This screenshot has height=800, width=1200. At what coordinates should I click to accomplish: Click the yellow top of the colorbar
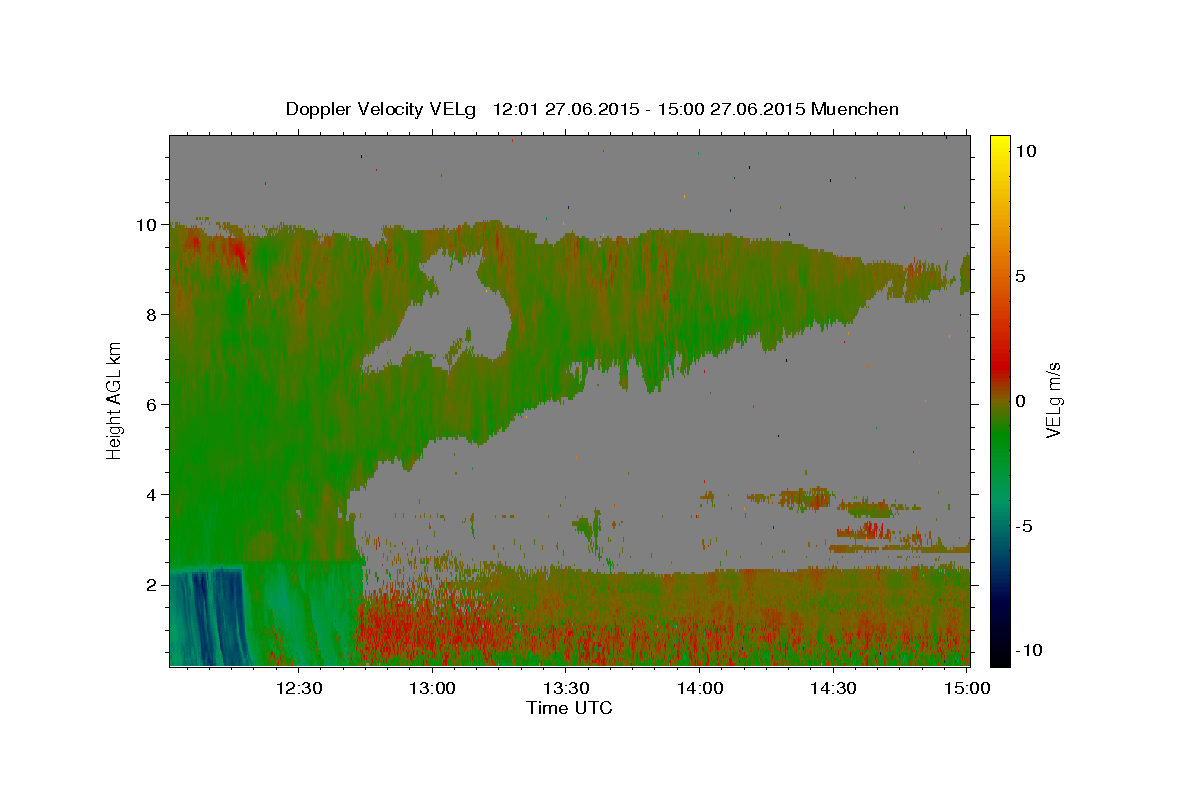tap(1000, 143)
